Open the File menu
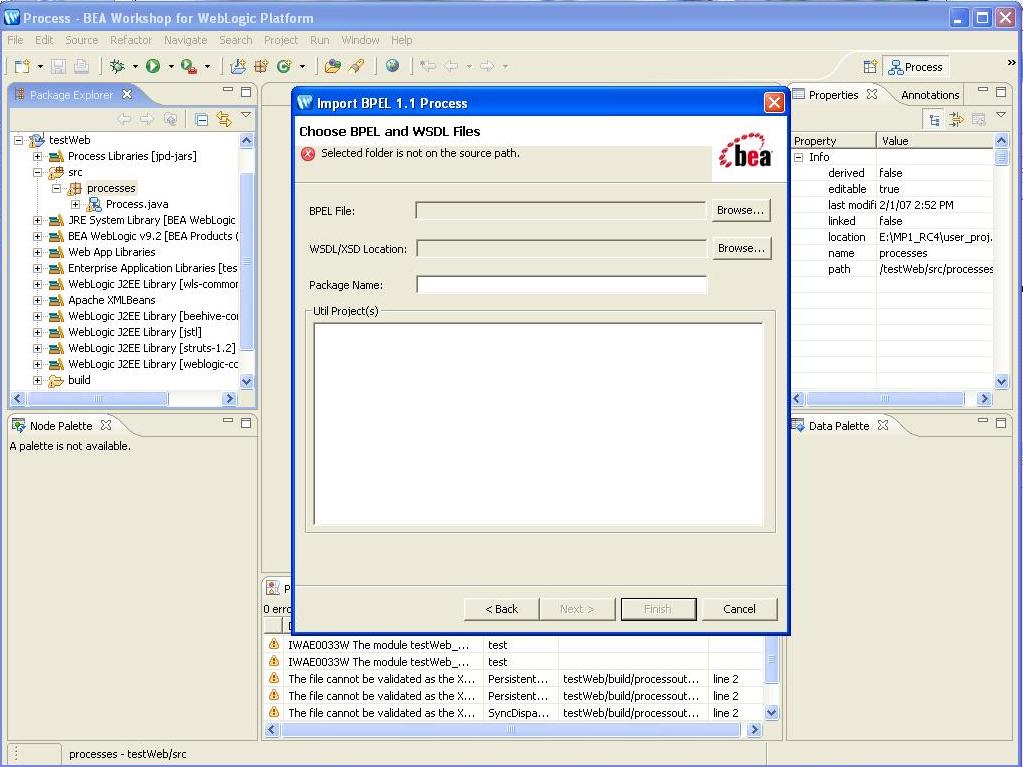 (15, 40)
